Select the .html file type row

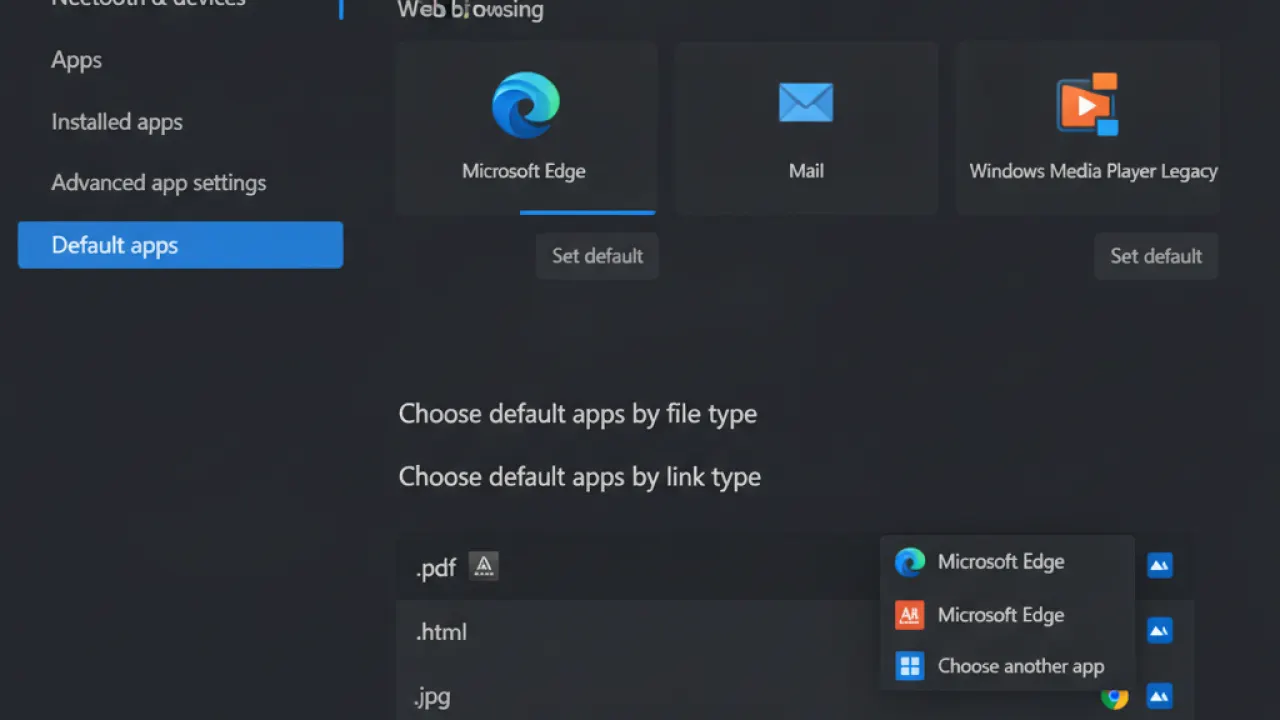tap(795, 632)
